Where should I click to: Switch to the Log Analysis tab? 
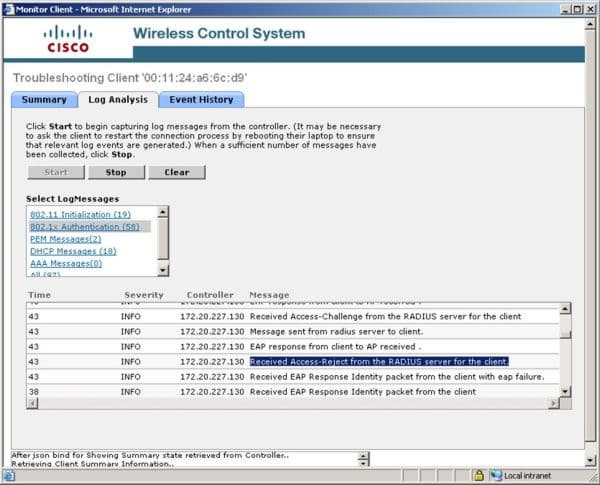click(118, 100)
